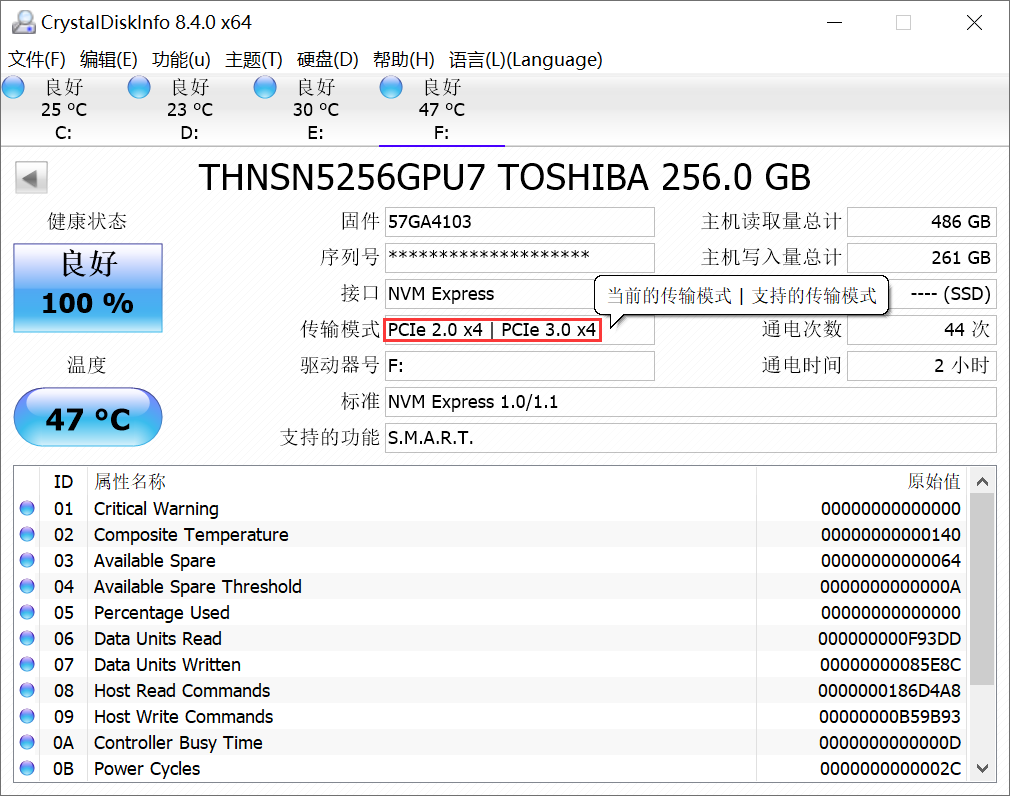Select the F: drive tab at 47 °C
Image resolution: width=1010 pixels, height=796 pixels.
coord(442,109)
